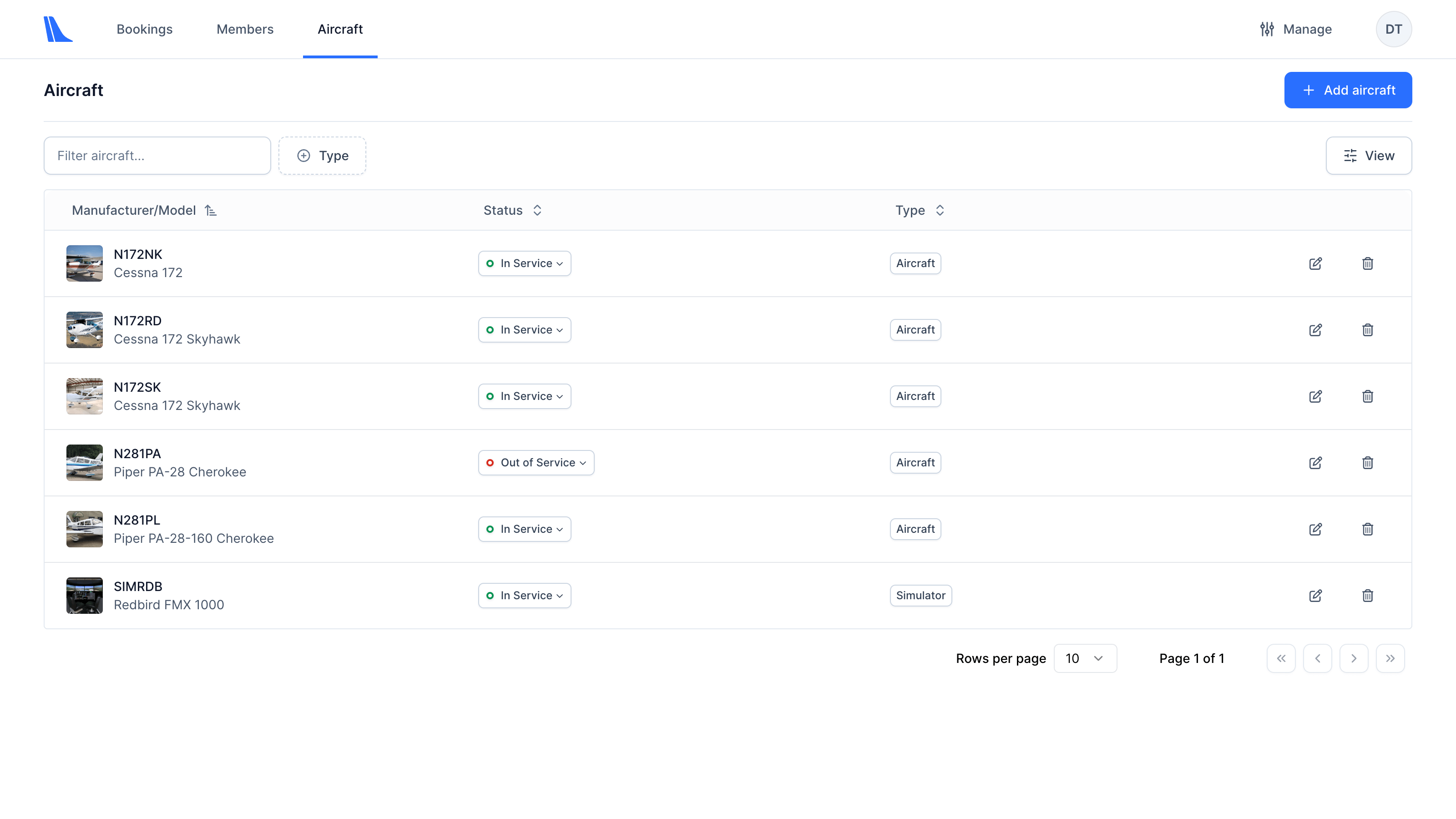Image resolution: width=1456 pixels, height=819 pixels.
Task: Click the Add aircraft button
Action: [1347, 90]
